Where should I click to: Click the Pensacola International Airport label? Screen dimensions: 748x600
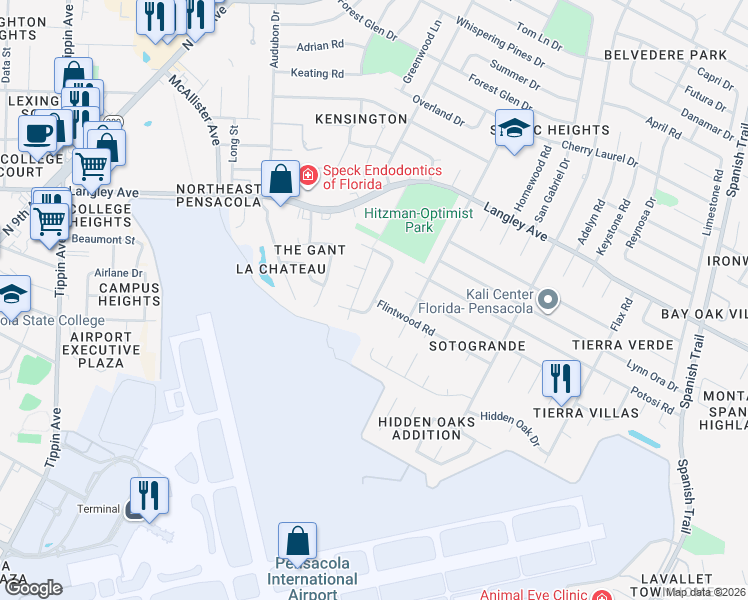click(312, 579)
